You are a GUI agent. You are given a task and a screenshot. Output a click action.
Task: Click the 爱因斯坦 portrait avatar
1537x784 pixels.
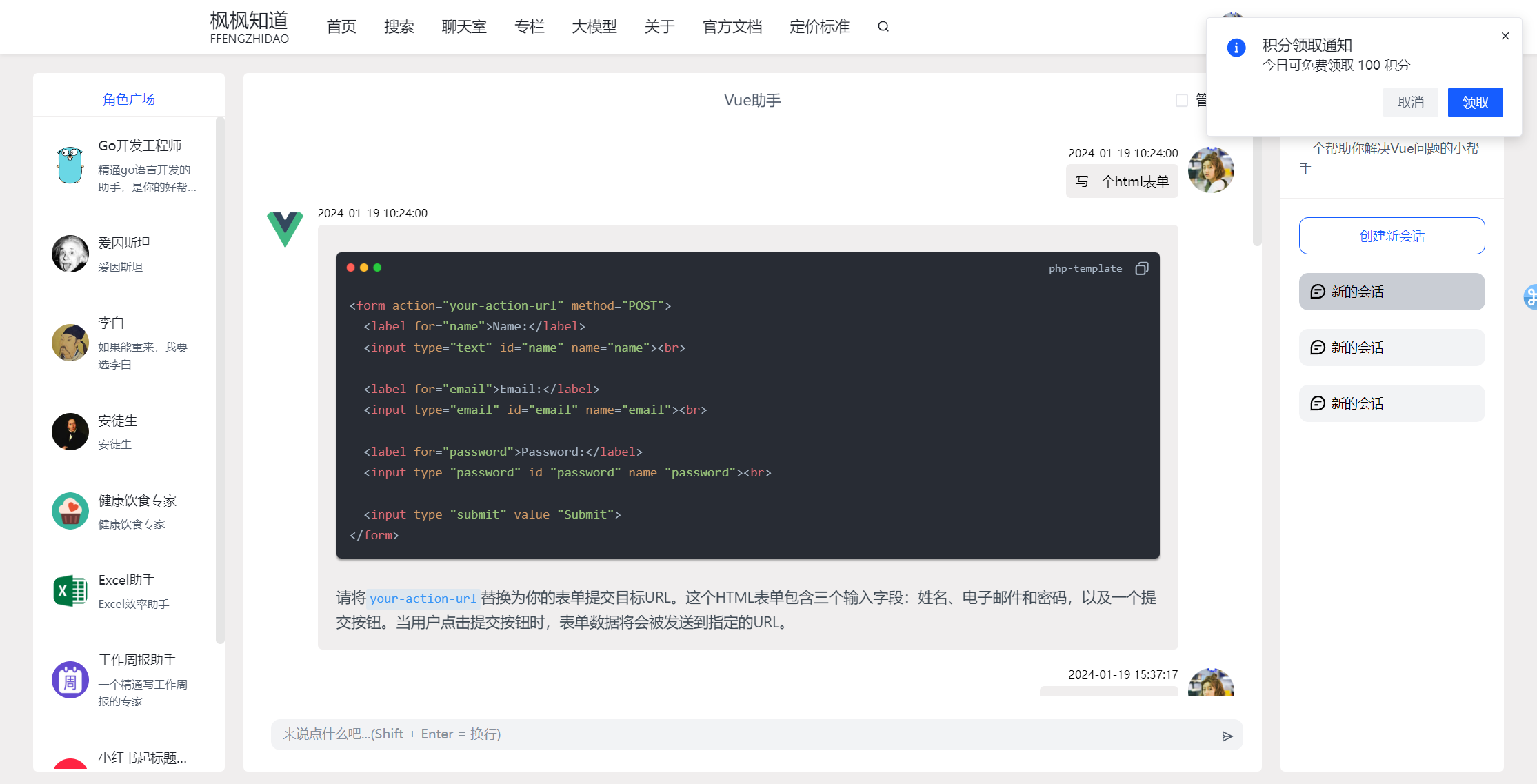70,254
